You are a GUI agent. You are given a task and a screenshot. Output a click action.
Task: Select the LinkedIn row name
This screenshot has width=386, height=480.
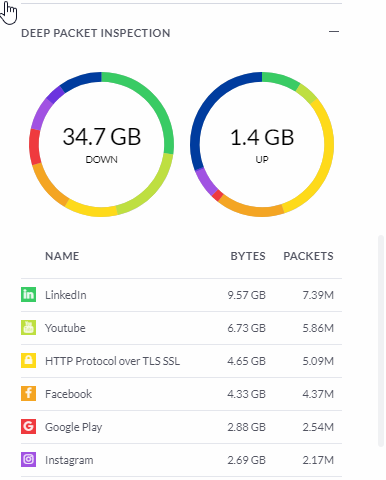click(66, 295)
